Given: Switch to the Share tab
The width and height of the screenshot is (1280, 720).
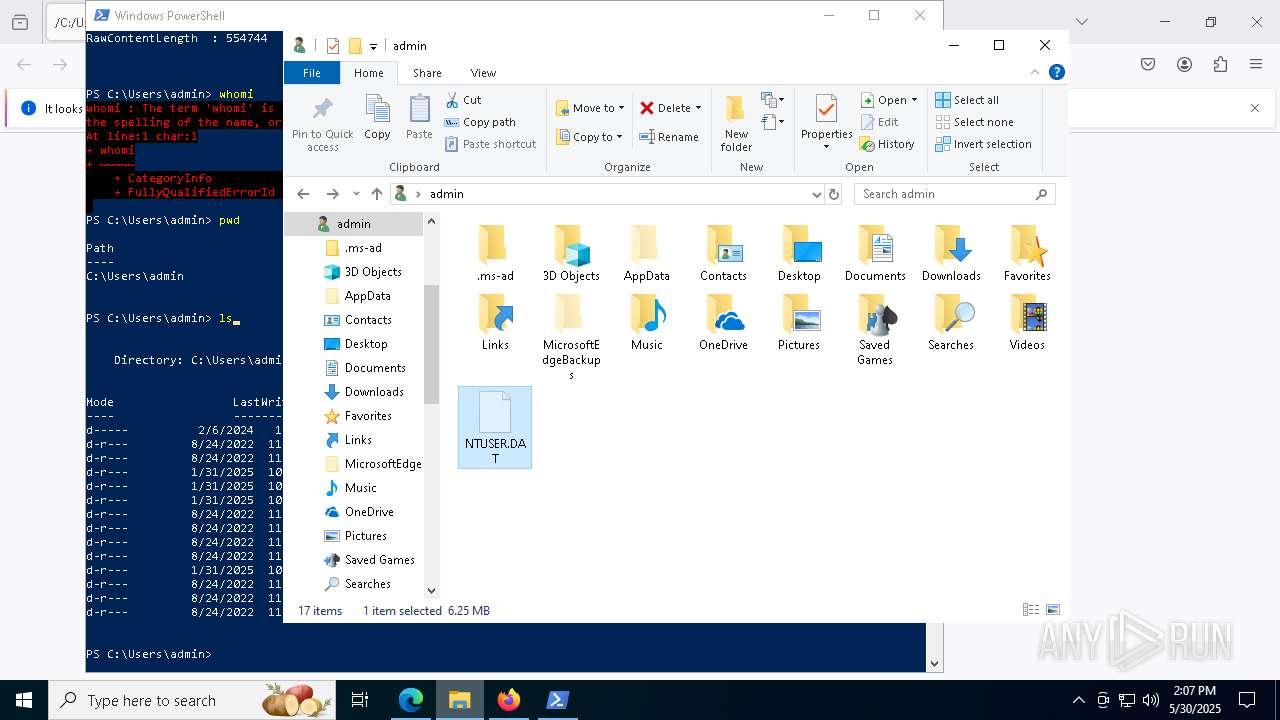Looking at the screenshot, I should [427, 73].
